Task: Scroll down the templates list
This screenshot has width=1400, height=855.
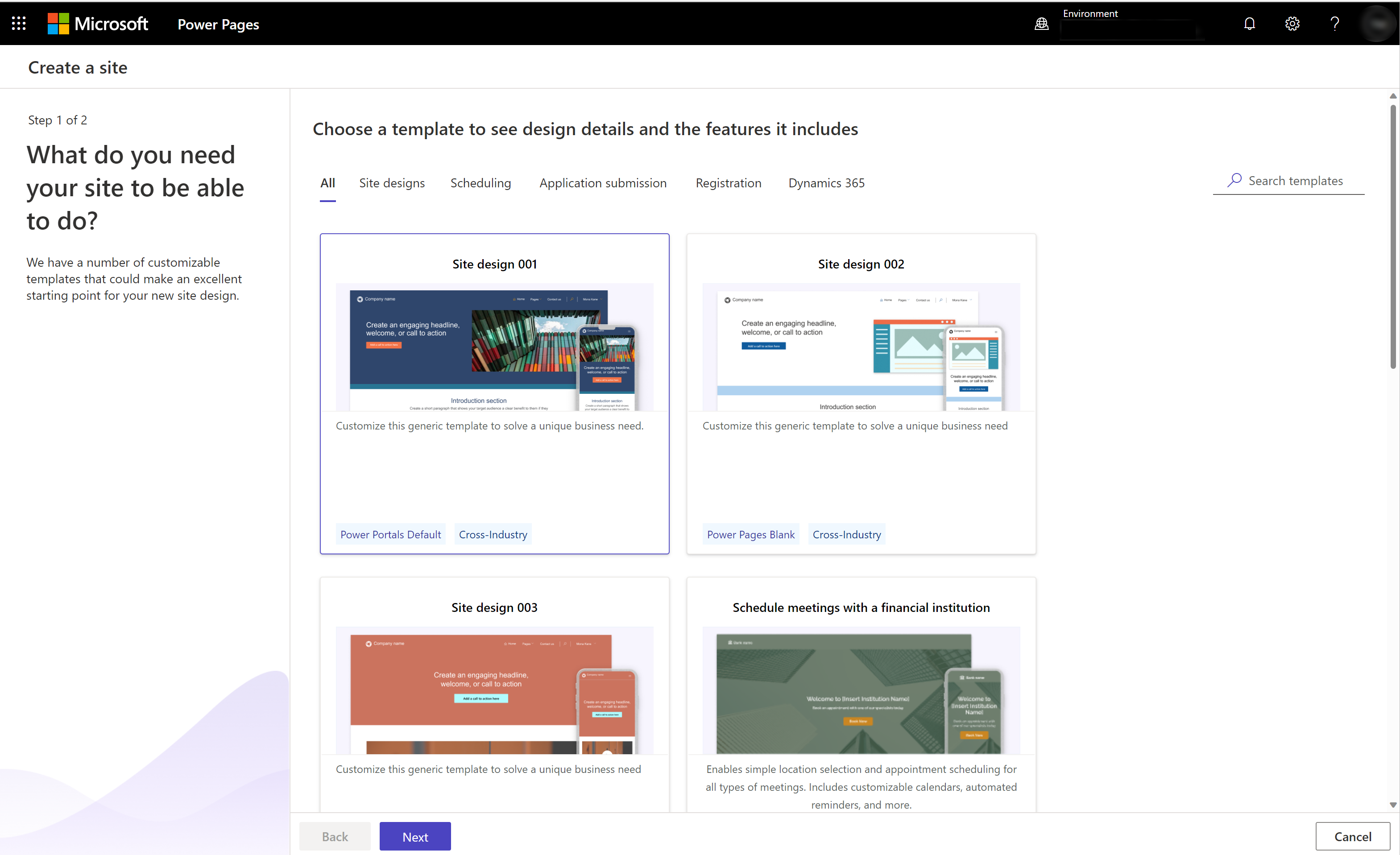Action: (1393, 805)
